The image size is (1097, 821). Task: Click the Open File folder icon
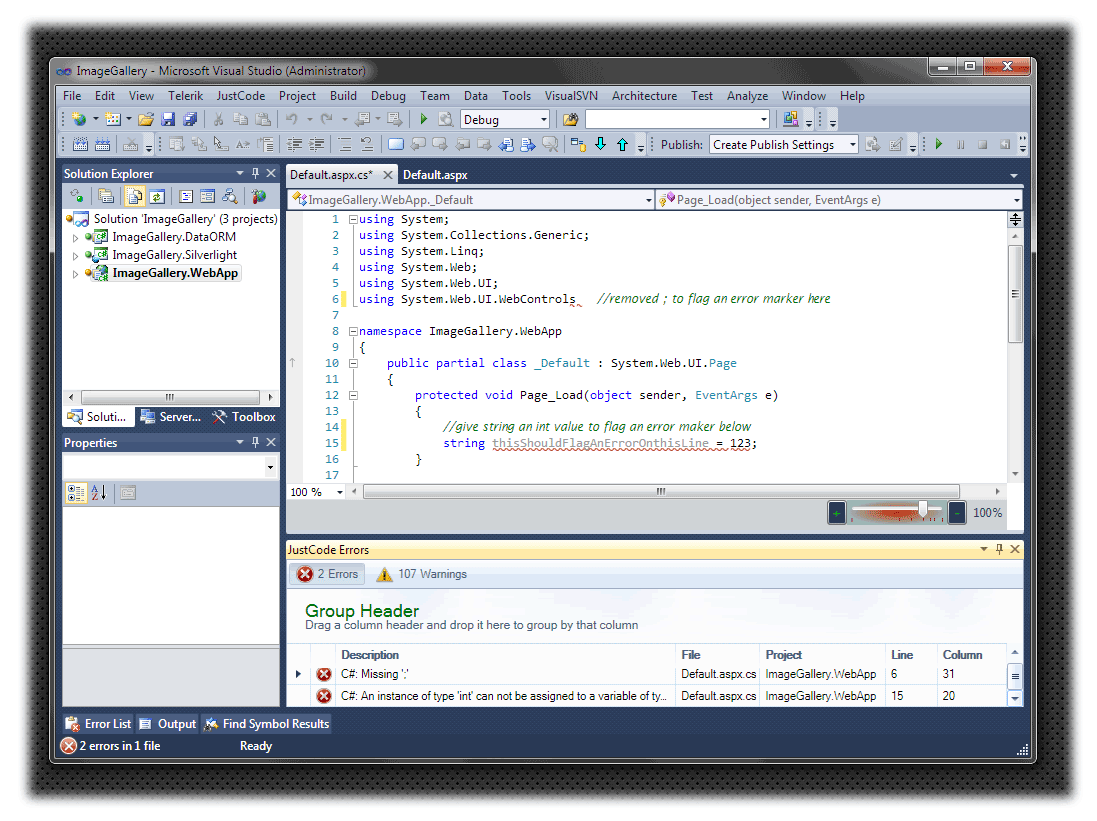146,119
